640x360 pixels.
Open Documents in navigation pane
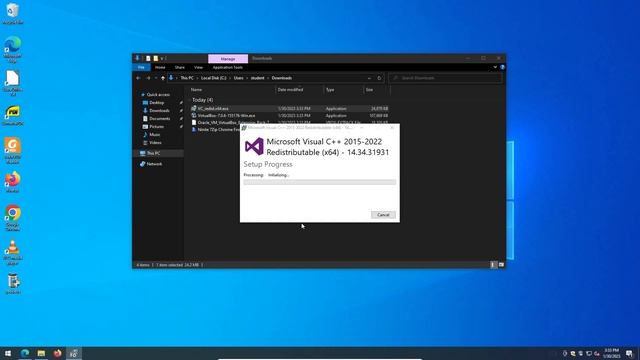click(x=159, y=118)
